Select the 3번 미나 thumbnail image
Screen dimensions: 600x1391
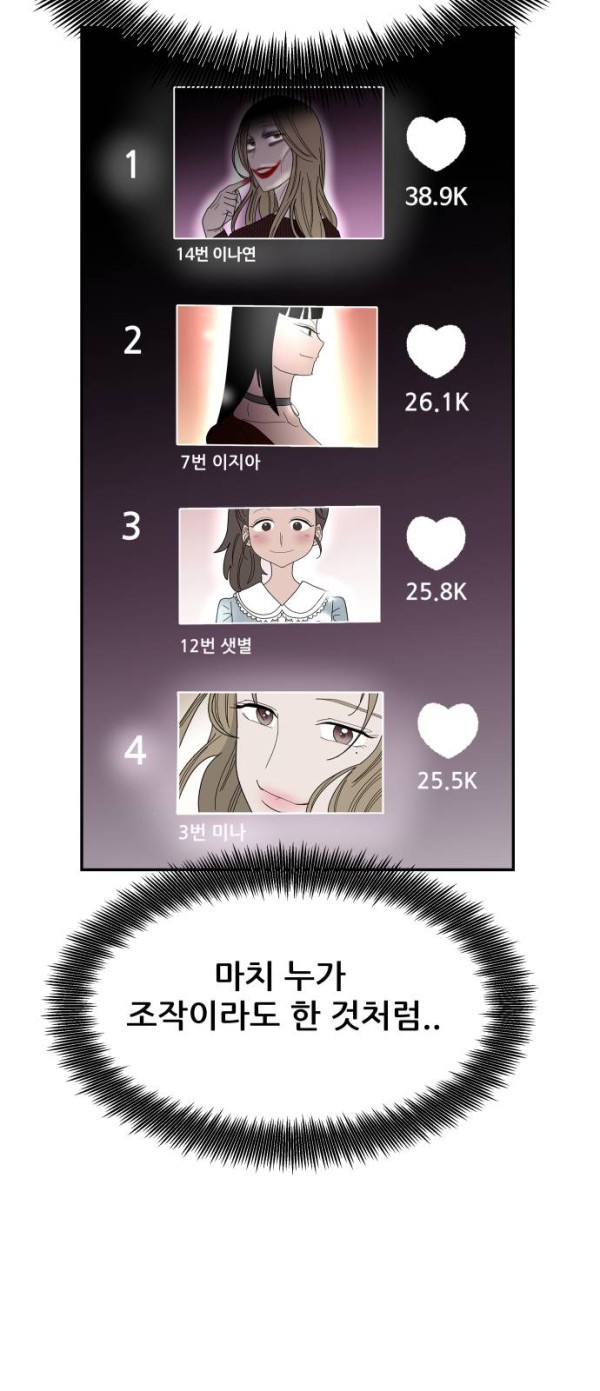(x=280, y=752)
